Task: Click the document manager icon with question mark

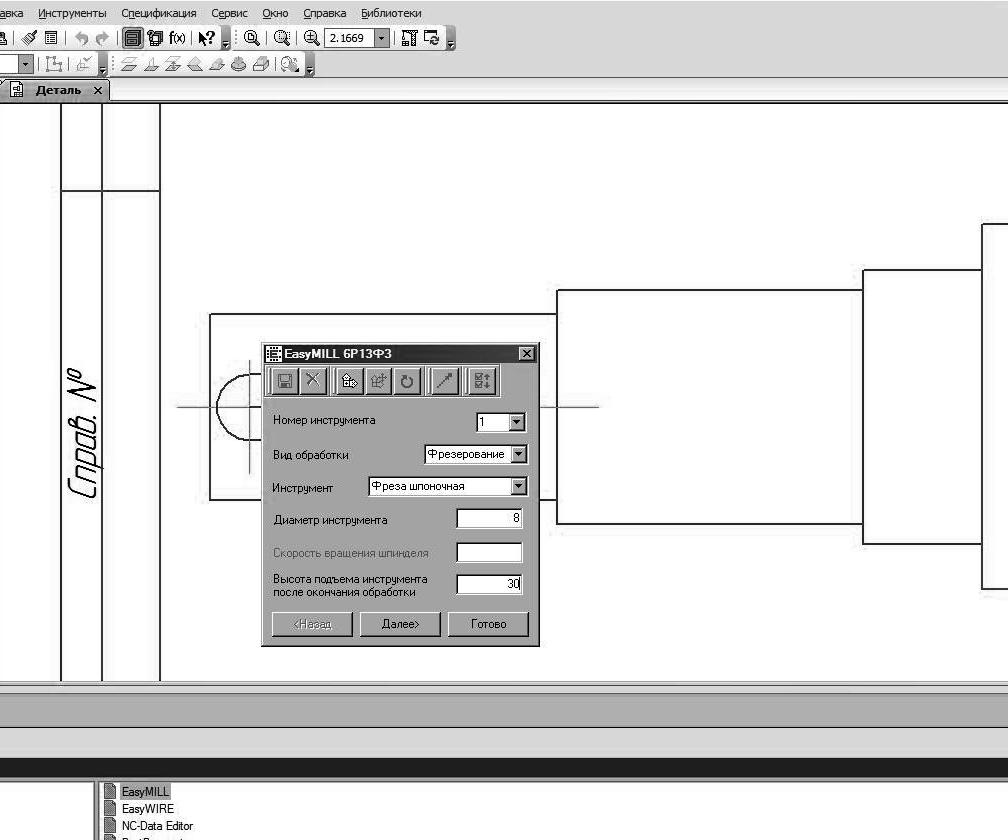Action: click(155, 38)
